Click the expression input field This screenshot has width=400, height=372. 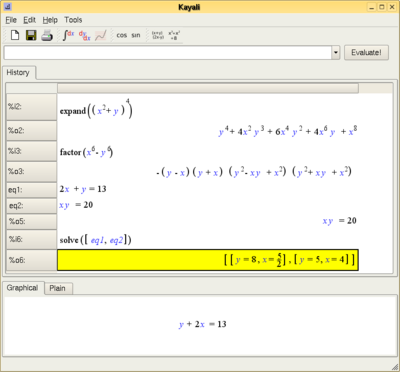168,53
